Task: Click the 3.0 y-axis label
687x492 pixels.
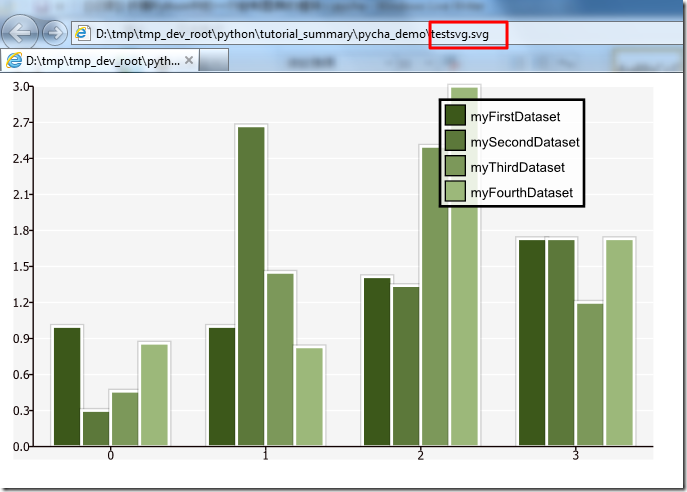Action: (21, 87)
